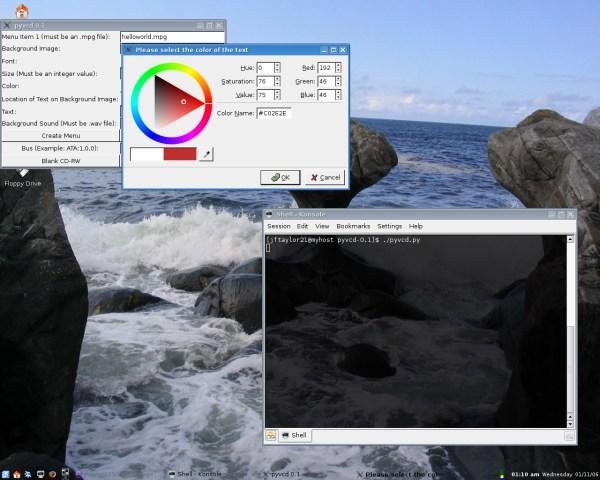Click the Hue value field
The image size is (600, 480).
pos(265,68)
